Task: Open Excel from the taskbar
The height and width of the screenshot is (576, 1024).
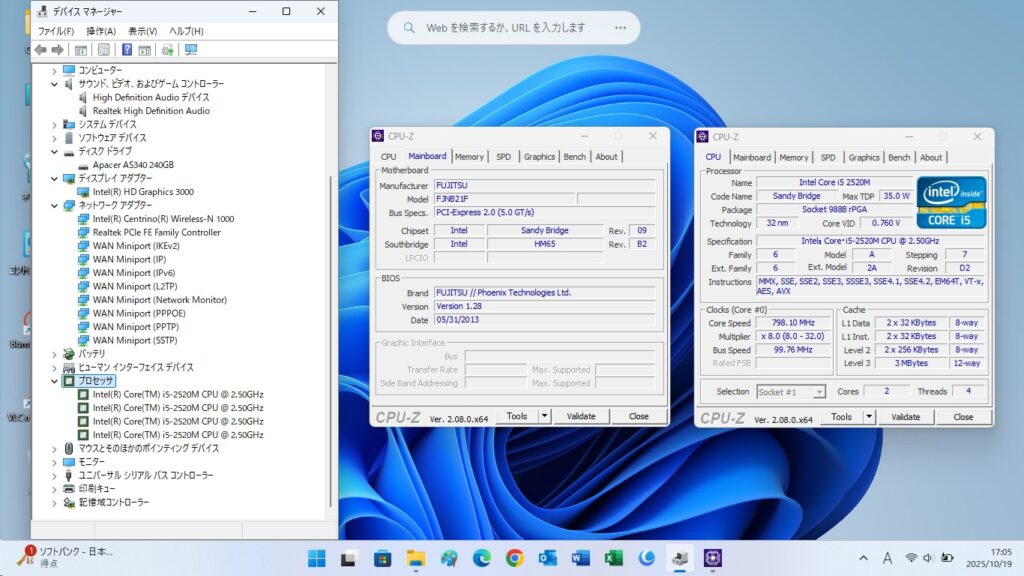Action: (x=614, y=558)
